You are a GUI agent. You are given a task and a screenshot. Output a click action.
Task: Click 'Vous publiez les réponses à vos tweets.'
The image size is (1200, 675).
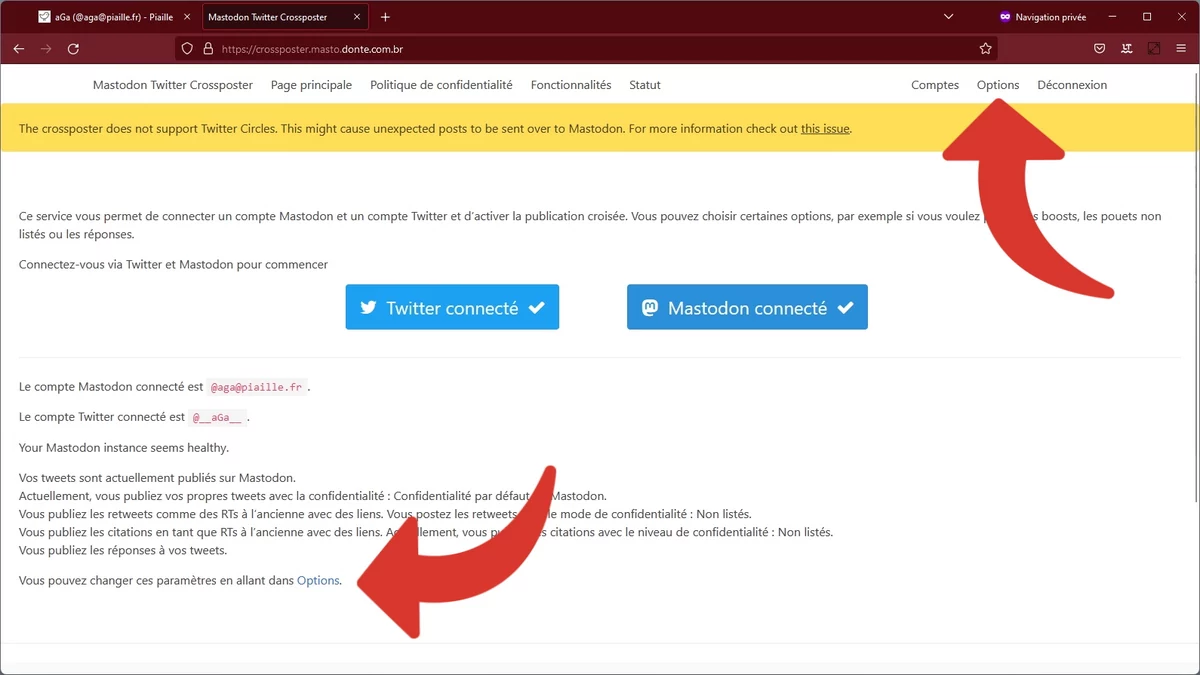pos(123,550)
